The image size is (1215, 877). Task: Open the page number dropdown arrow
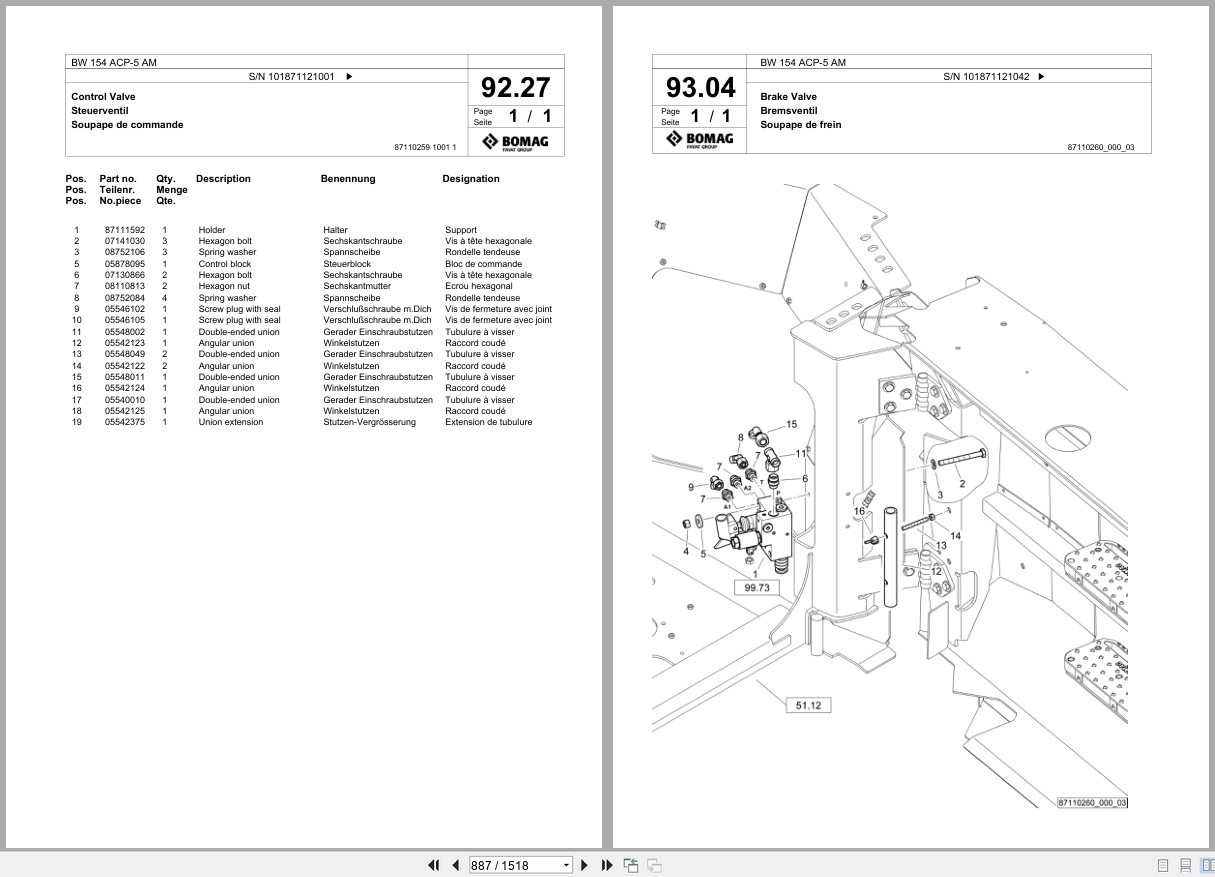(x=566, y=865)
